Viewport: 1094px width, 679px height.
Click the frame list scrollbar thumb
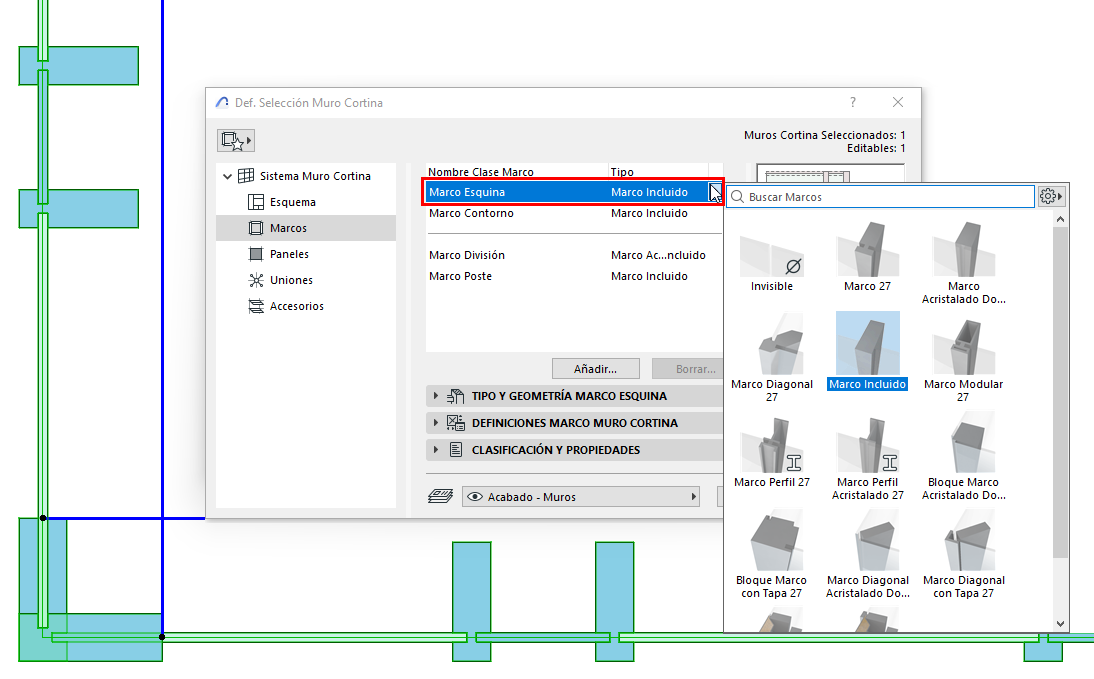pos(1061,391)
